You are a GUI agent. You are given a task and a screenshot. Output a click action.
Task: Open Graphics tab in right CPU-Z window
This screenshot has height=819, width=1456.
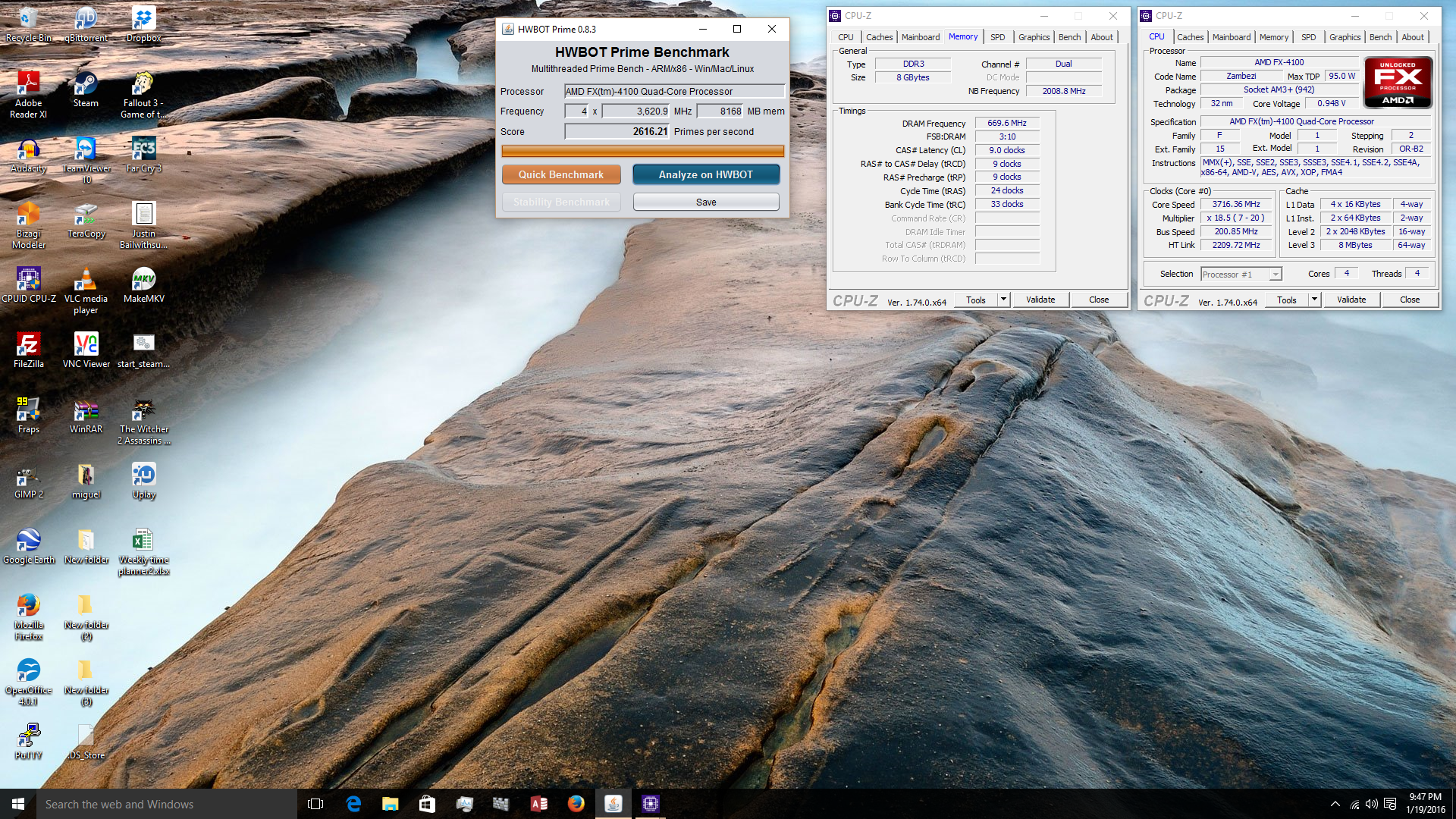click(1345, 37)
